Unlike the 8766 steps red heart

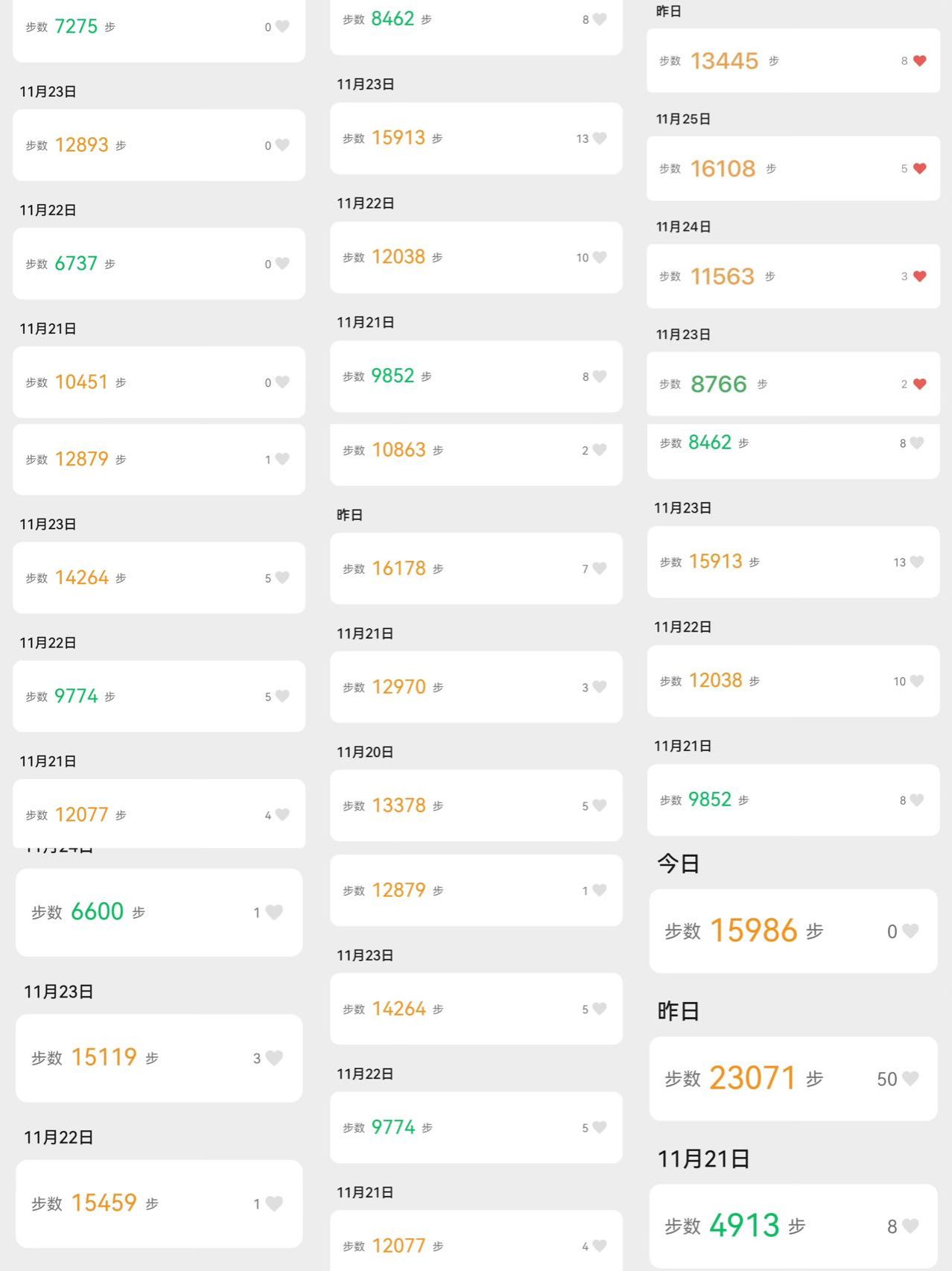(x=920, y=384)
